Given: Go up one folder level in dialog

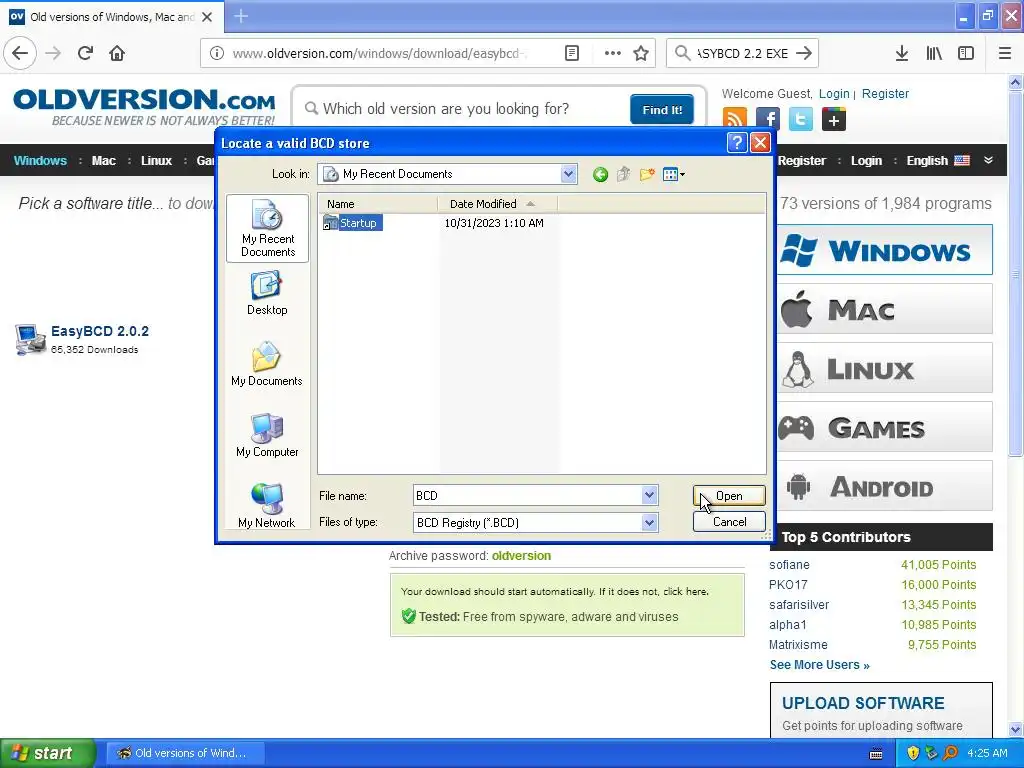Looking at the screenshot, I should pyautogui.click(x=624, y=174).
